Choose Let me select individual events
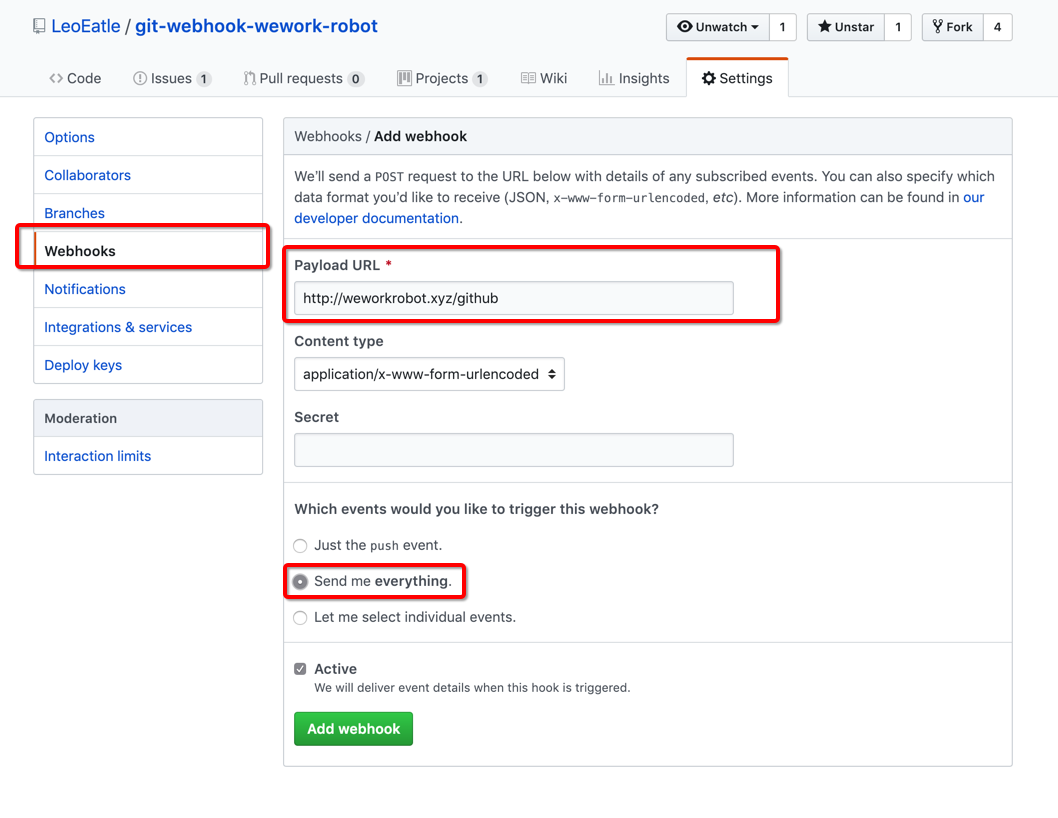 (300, 618)
